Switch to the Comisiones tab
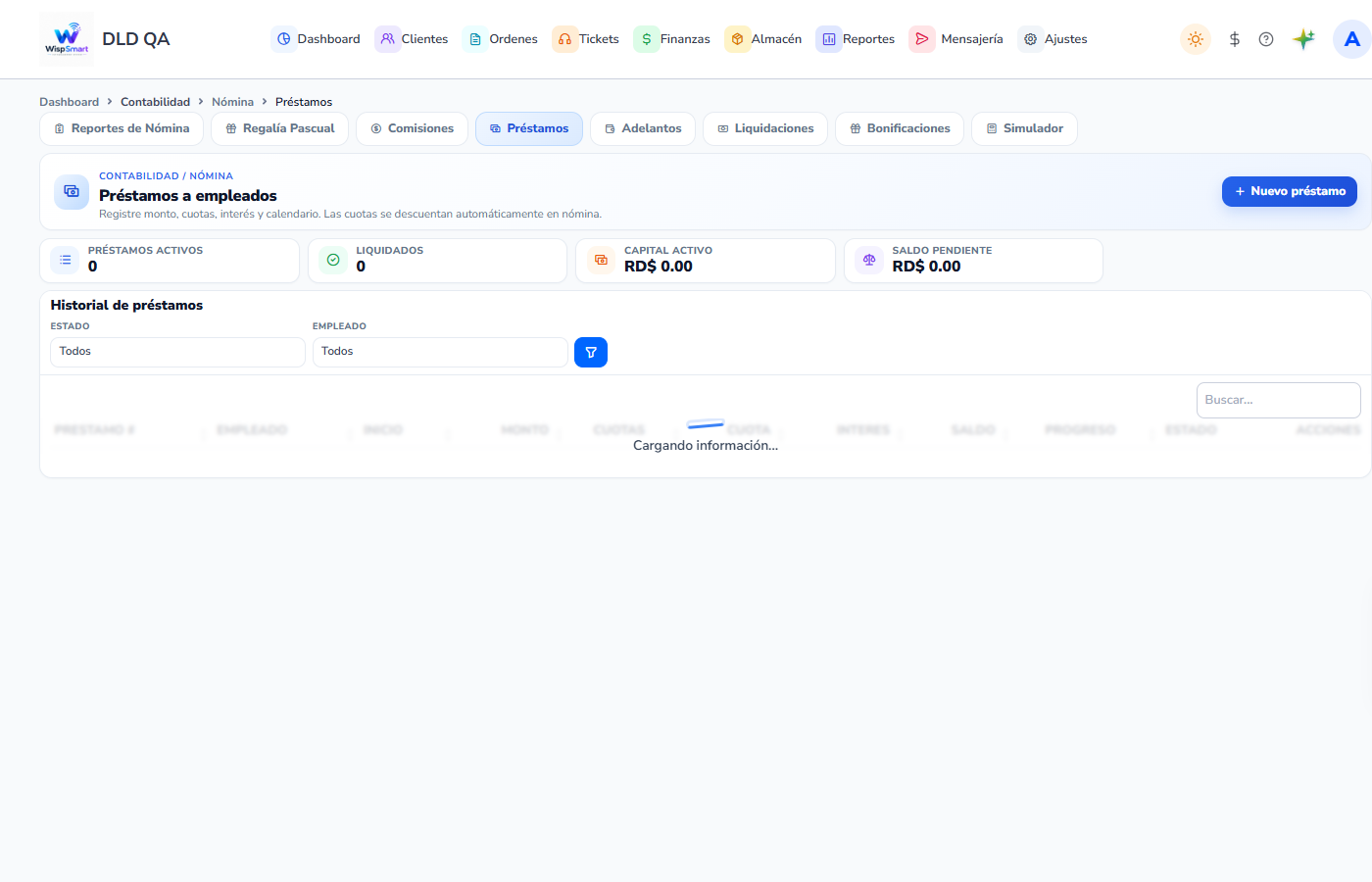 (x=412, y=128)
